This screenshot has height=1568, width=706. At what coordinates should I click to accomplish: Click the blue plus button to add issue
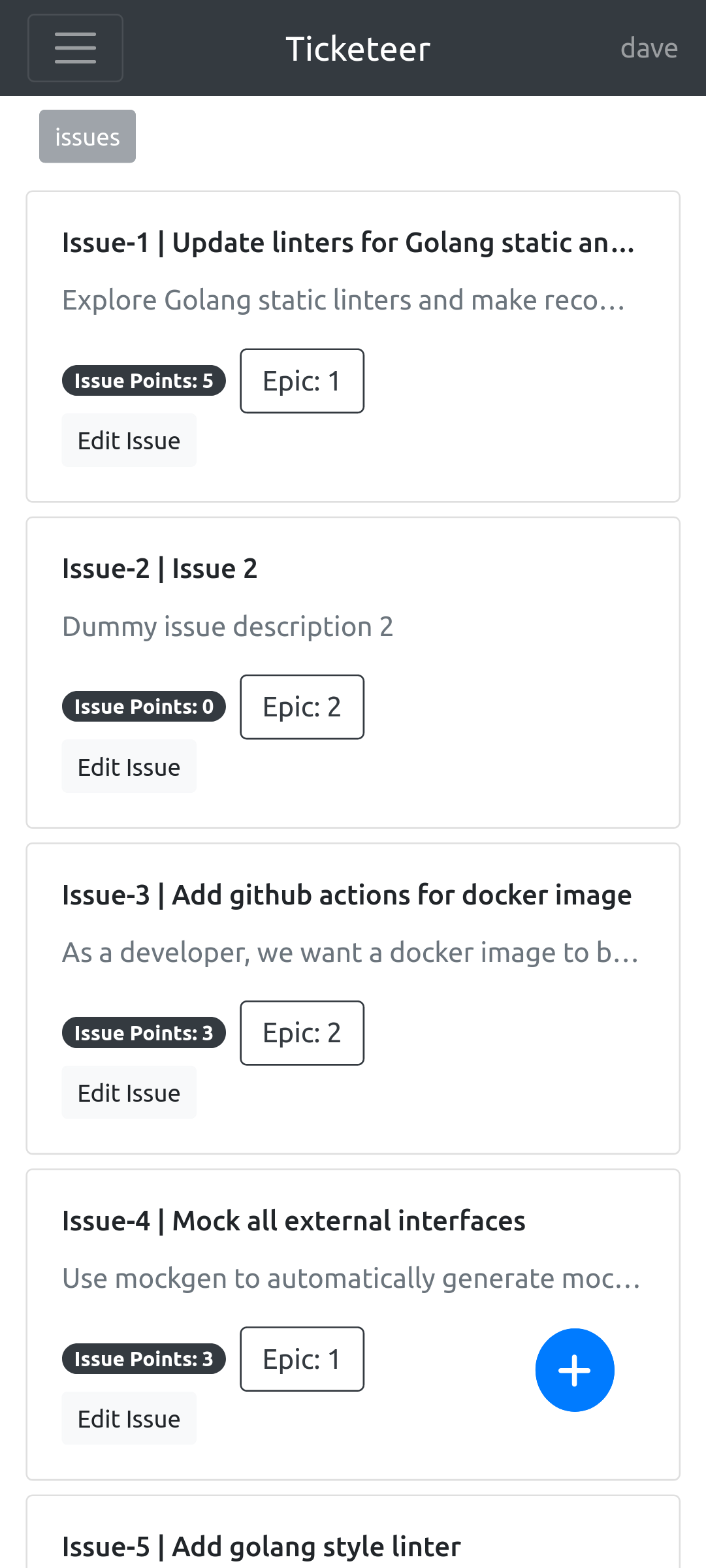coord(574,1369)
